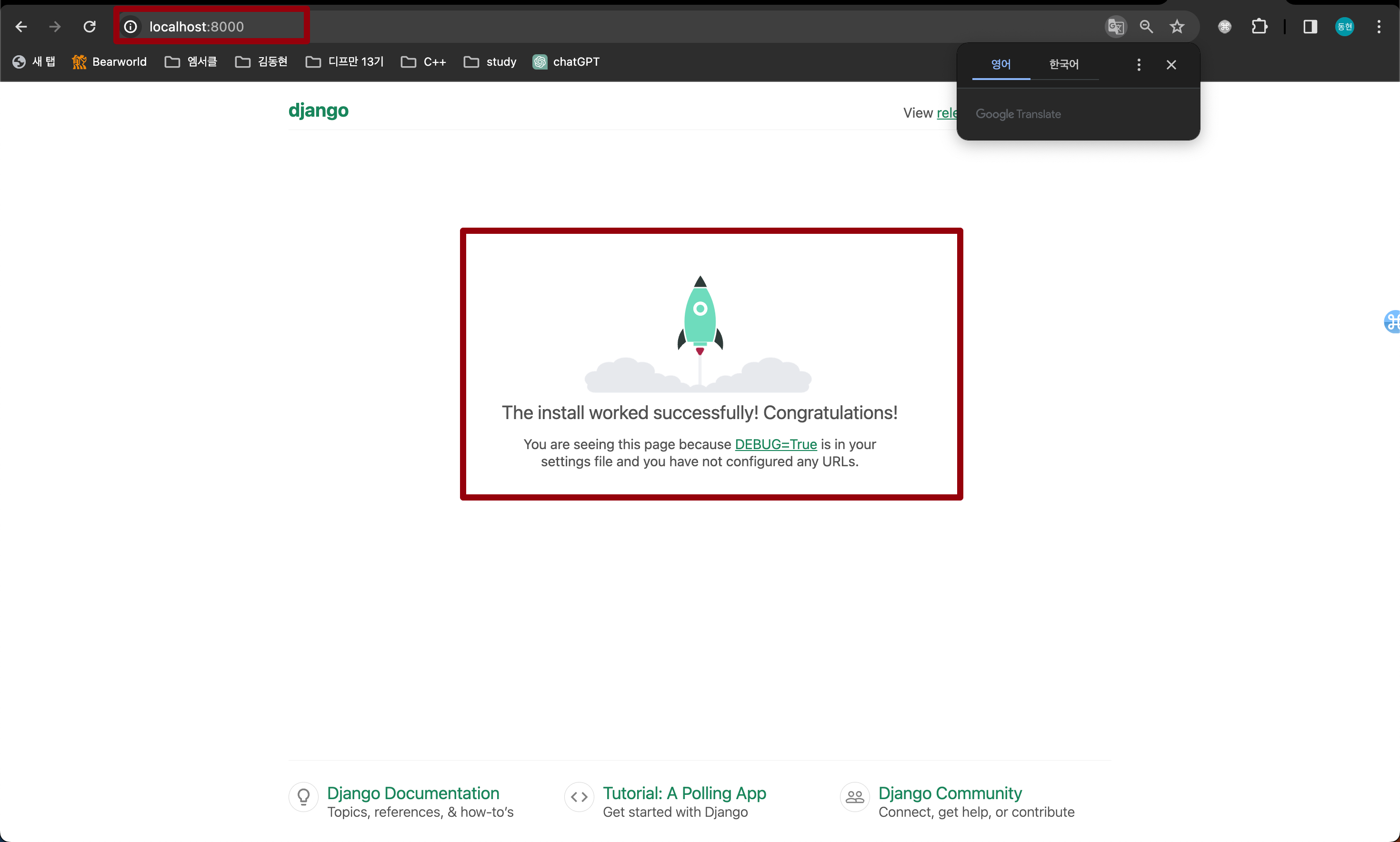Open Django Documentation link
This screenshot has width=1400, height=842.
(x=413, y=793)
